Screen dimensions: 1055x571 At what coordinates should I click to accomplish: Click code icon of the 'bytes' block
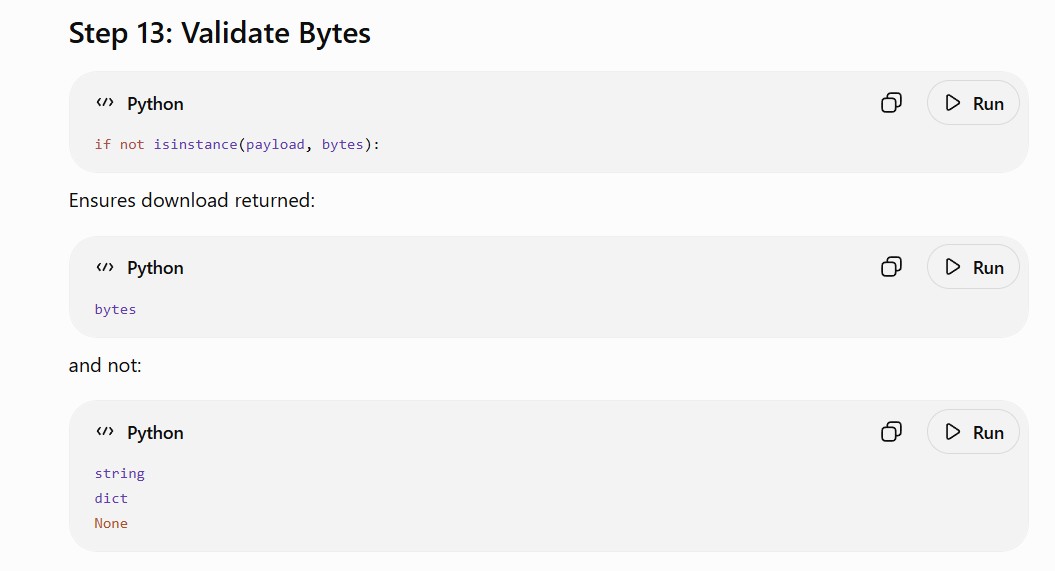click(105, 267)
